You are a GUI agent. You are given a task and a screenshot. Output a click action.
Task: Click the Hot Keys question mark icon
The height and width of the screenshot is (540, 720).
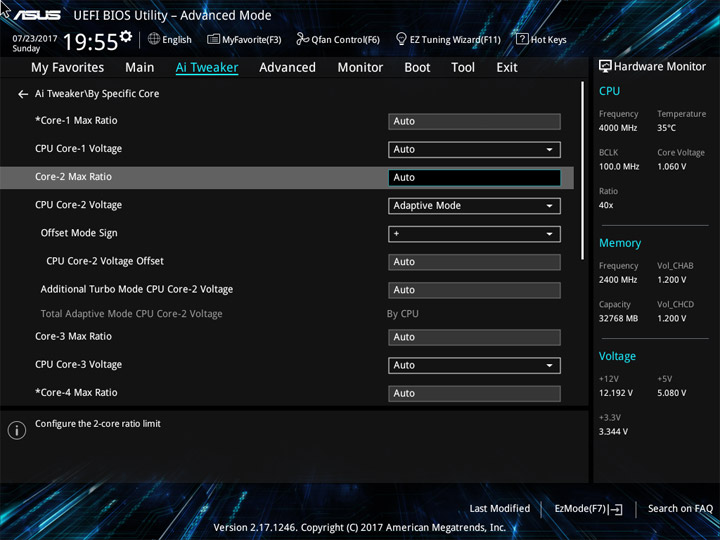[x=522, y=39]
